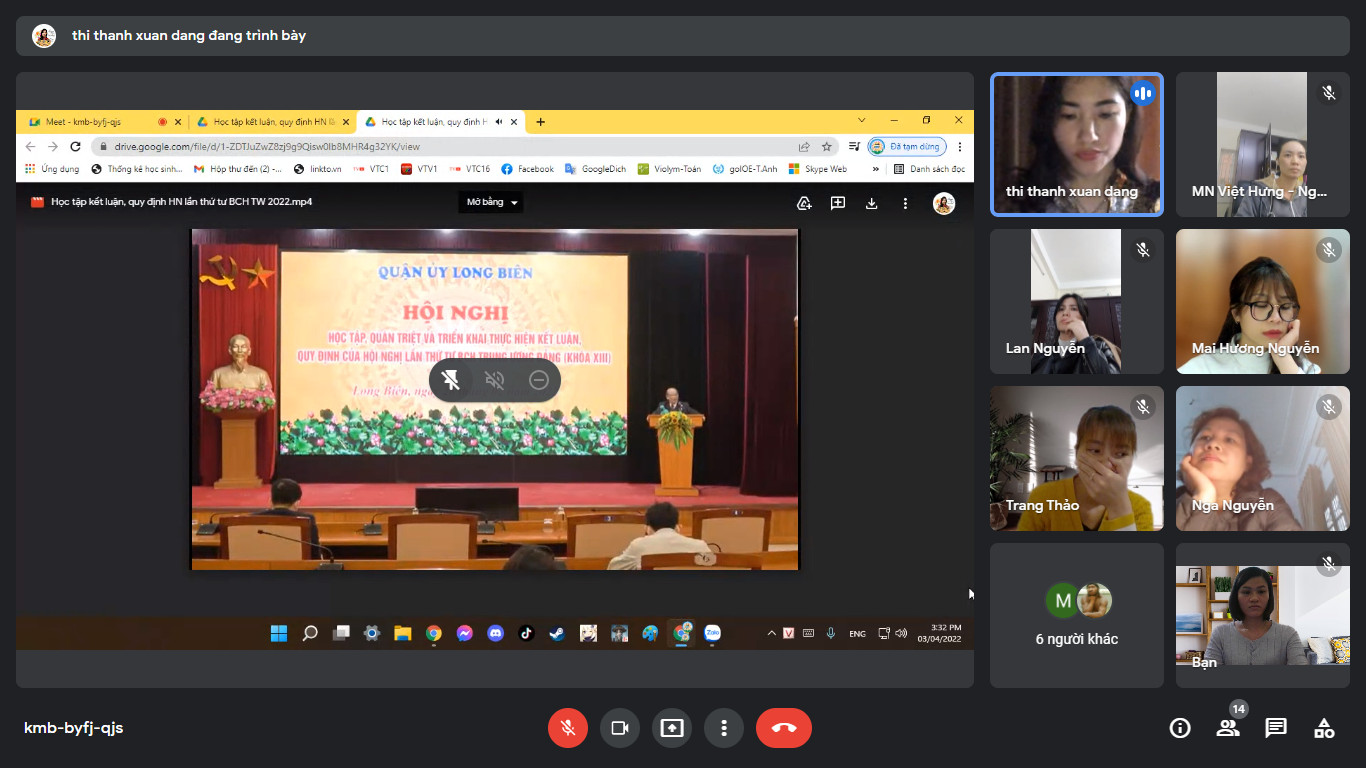Viewport: 1366px width, 768px height.
Task: Remove presentation from view via minus icon
Action: pyautogui.click(x=538, y=380)
